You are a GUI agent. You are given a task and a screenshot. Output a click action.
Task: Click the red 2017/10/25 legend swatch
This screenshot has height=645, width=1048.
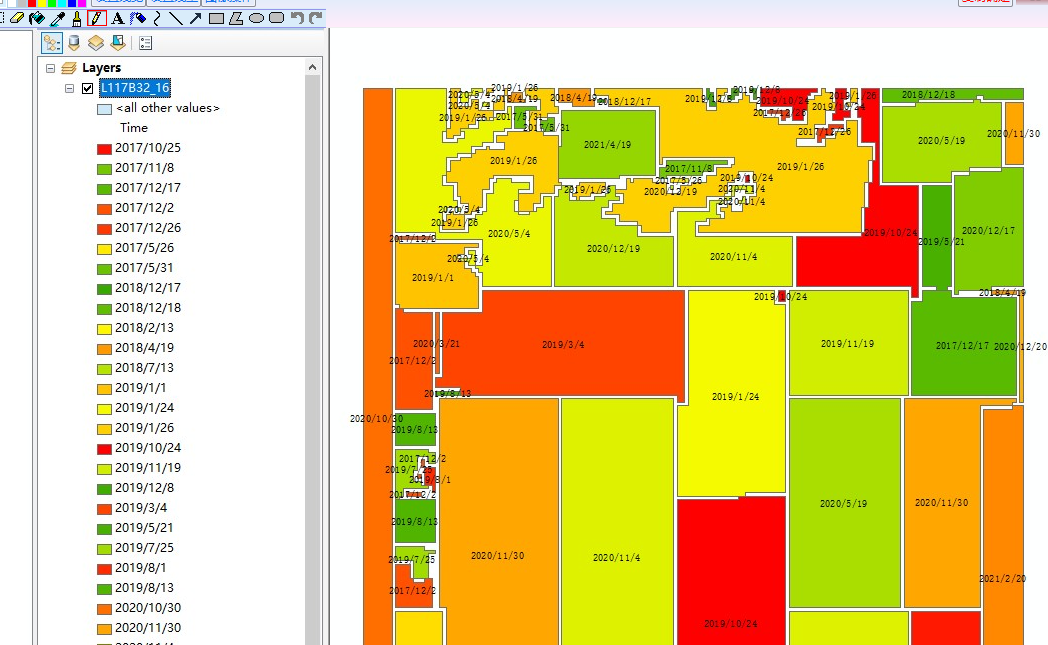(104, 148)
